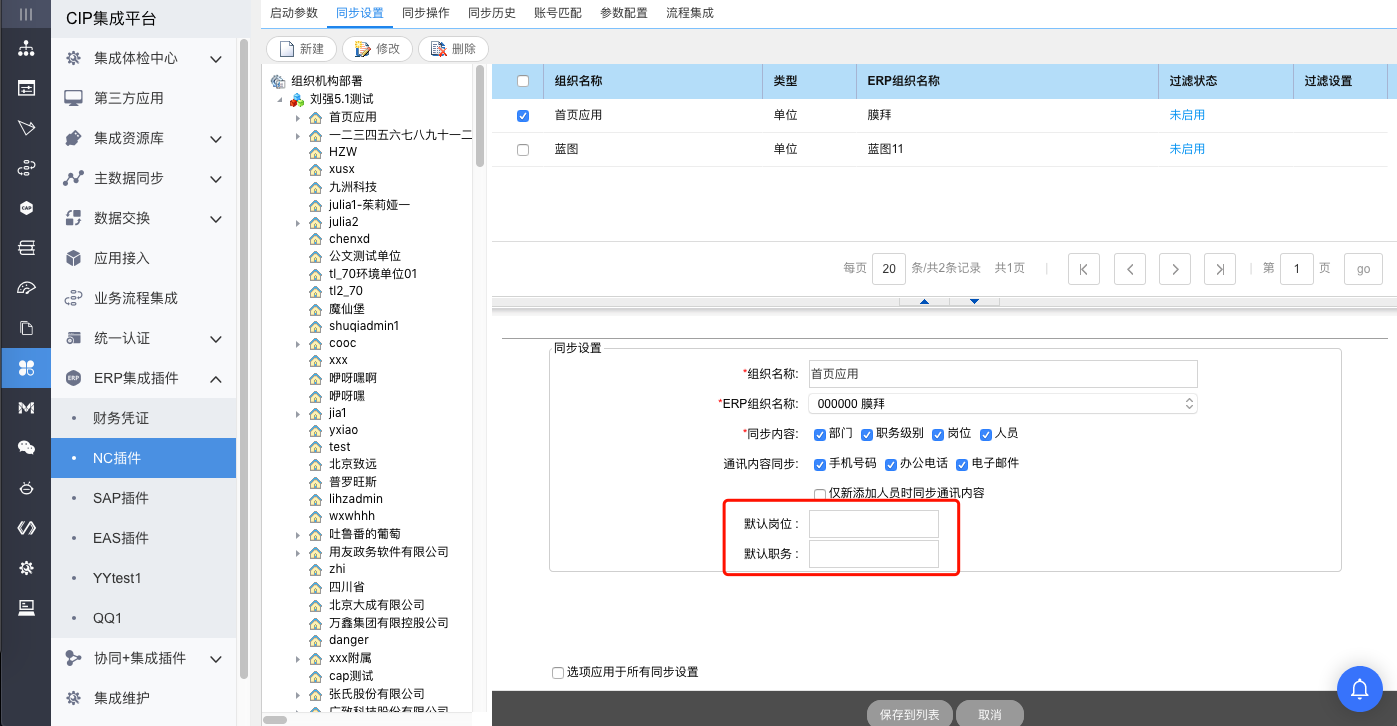Go to the last page of table
Viewport: 1397px width, 726px height.
(x=1219, y=268)
